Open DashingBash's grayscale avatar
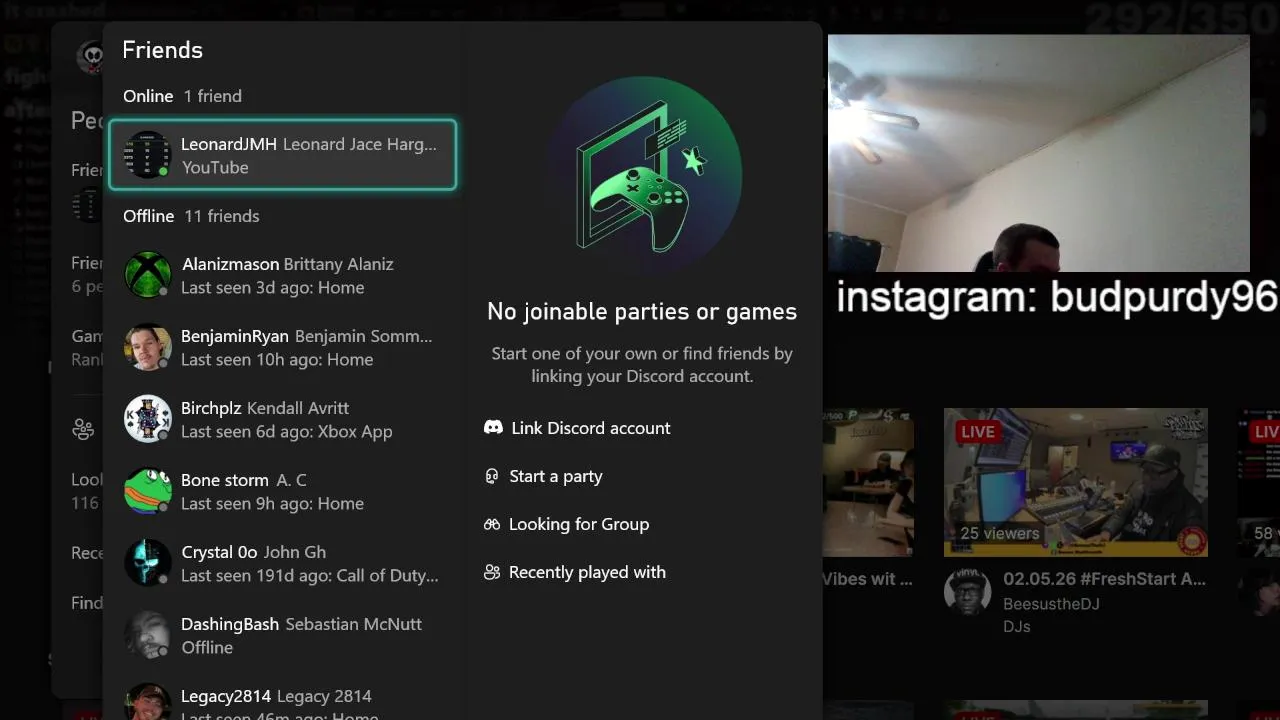Screen dimensions: 1280x720 [x=147, y=635]
